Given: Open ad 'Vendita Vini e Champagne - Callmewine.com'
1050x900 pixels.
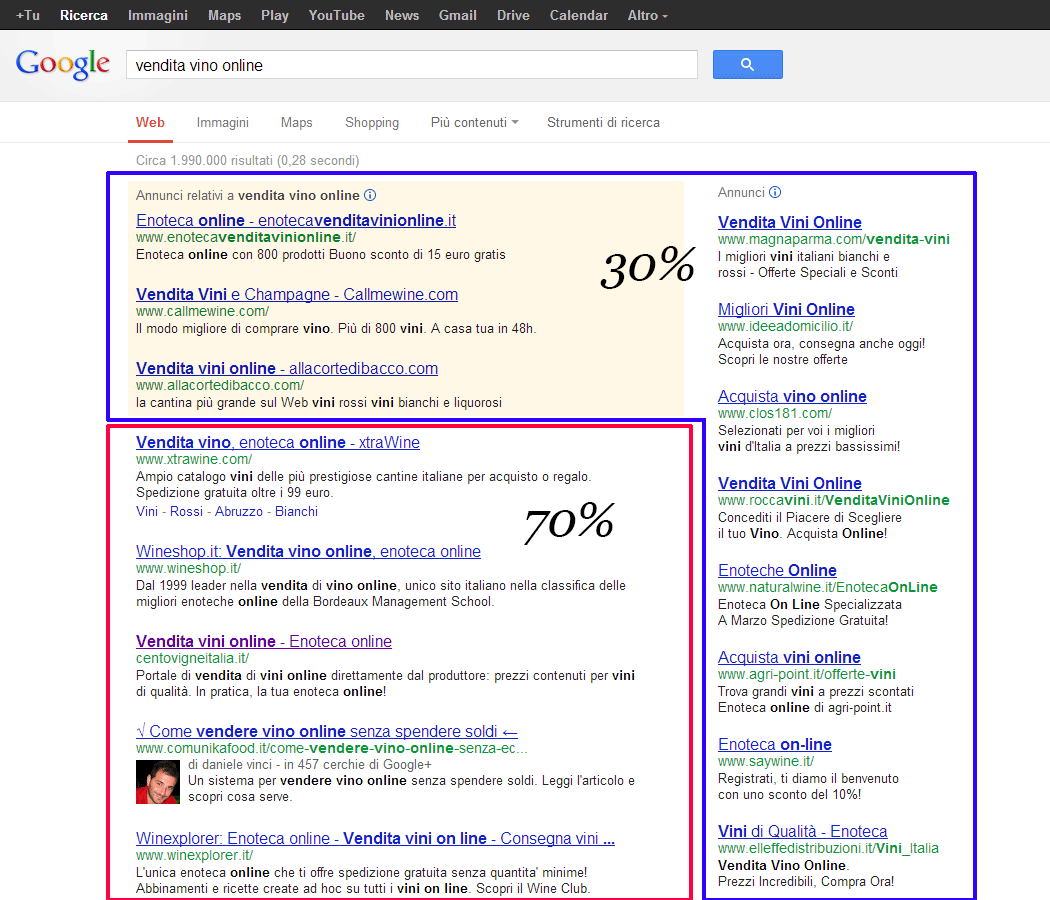Looking at the screenshot, I should [297, 294].
